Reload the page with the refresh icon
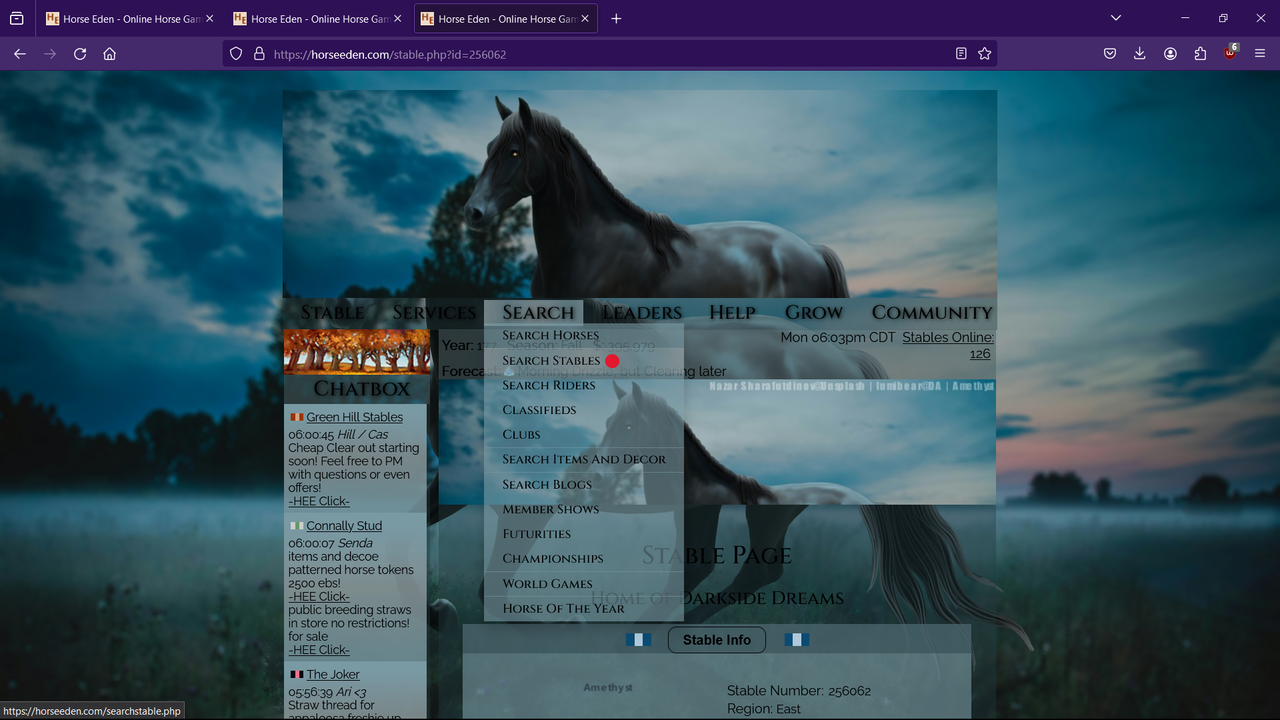Screen dimensions: 1280x720 coord(80,54)
